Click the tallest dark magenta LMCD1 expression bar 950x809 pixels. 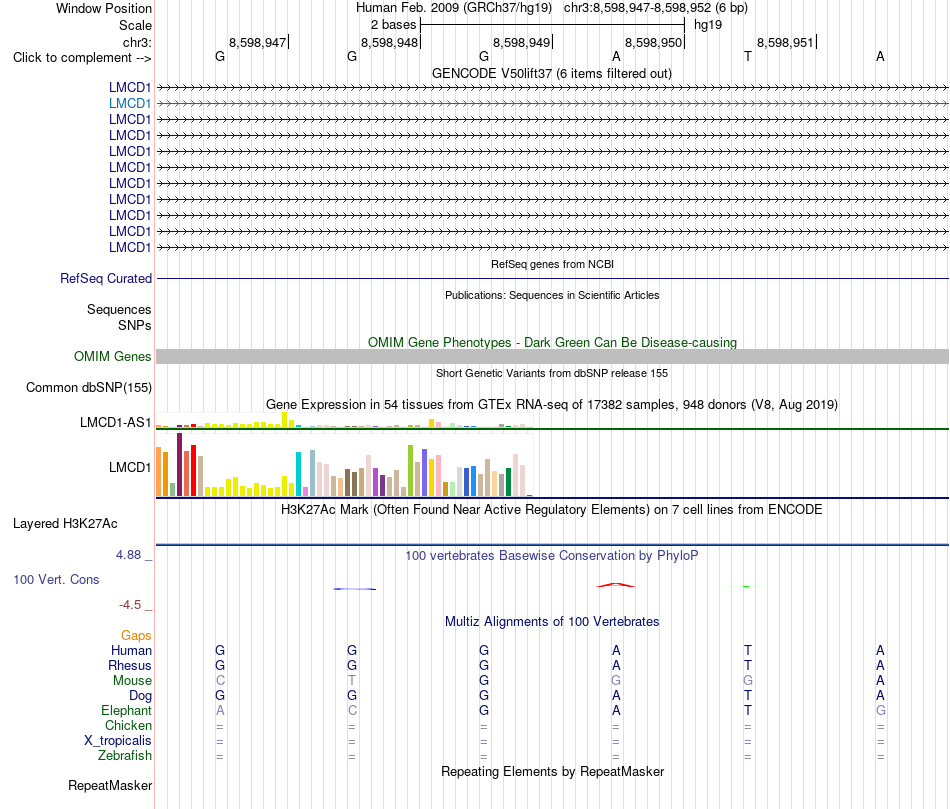coord(179,465)
